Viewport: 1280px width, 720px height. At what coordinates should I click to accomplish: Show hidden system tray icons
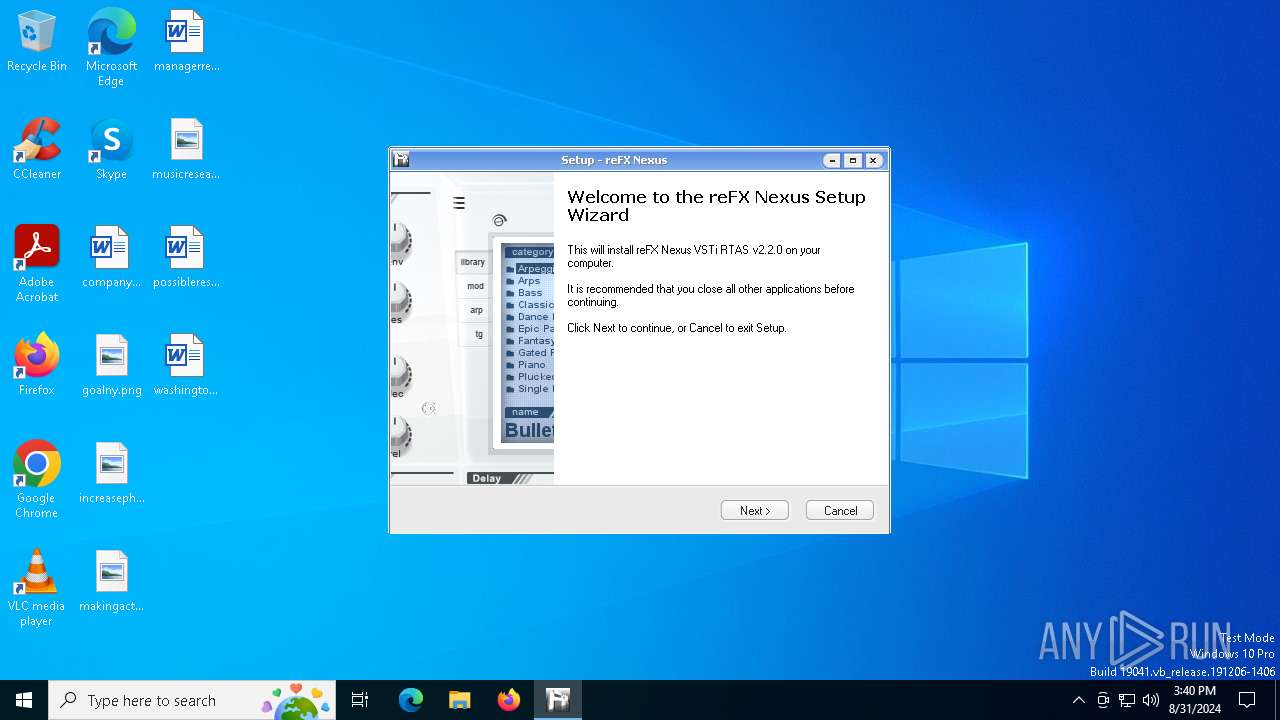click(x=1078, y=700)
